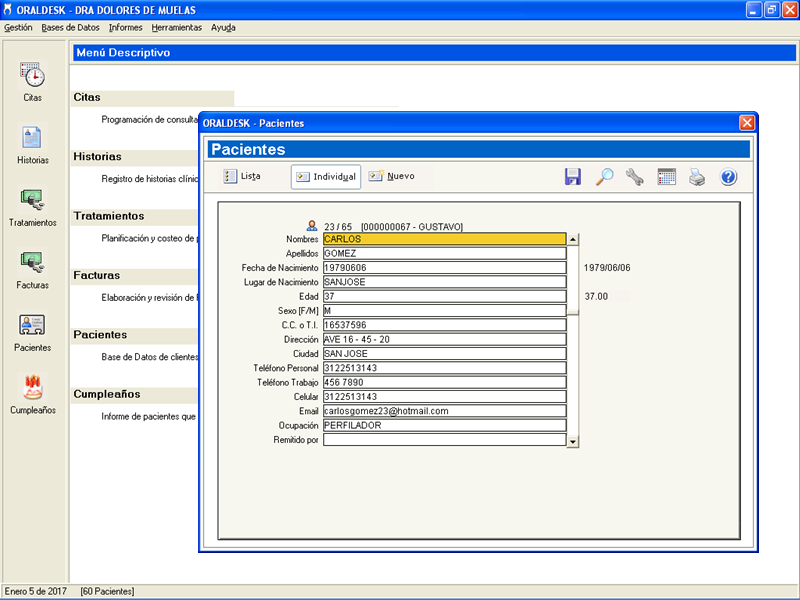The width and height of the screenshot is (800, 600).
Task: Click the "[000000067 - GUSTAVO]" record label
Action: click(x=412, y=227)
